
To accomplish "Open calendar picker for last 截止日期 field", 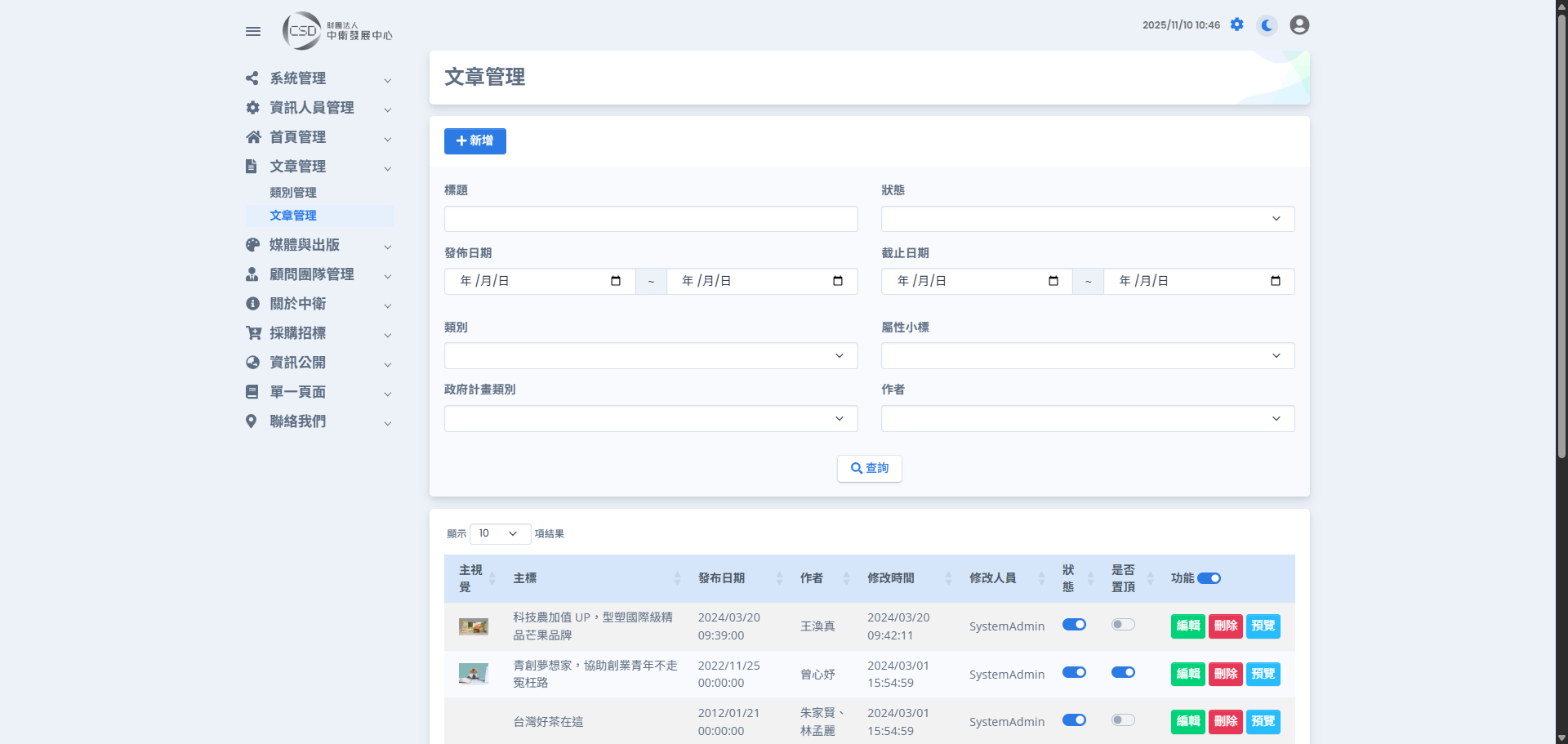I will pyautogui.click(x=1275, y=281).
